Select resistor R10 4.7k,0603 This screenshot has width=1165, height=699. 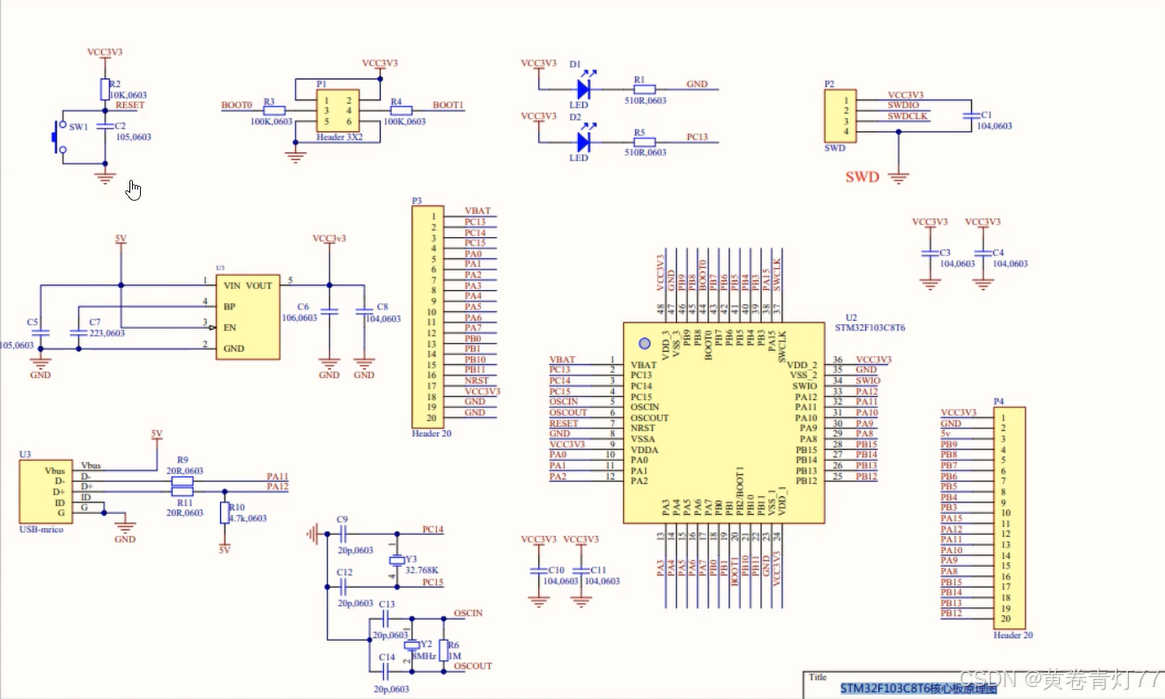[x=224, y=513]
